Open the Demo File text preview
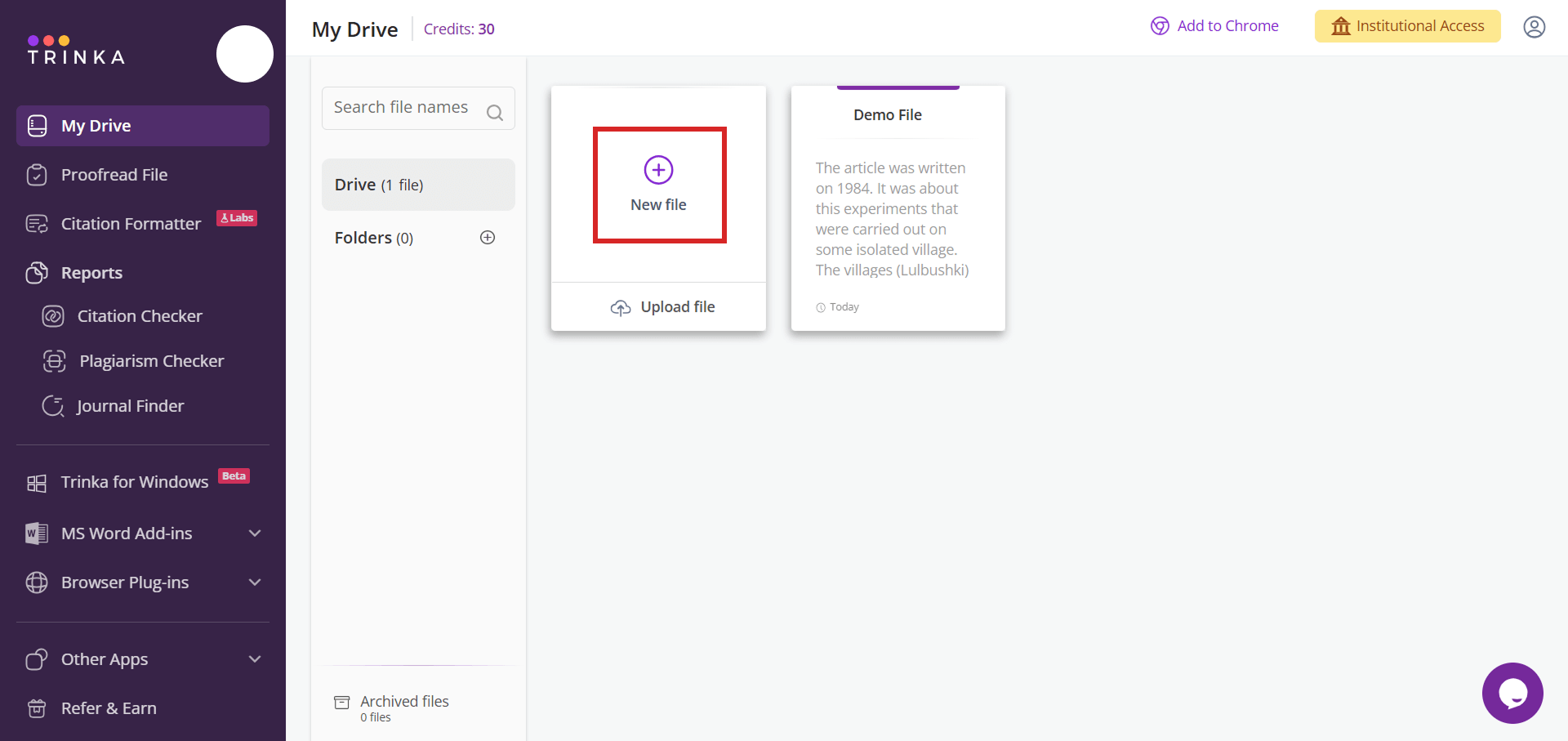The width and height of the screenshot is (1568, 741). 892,219
